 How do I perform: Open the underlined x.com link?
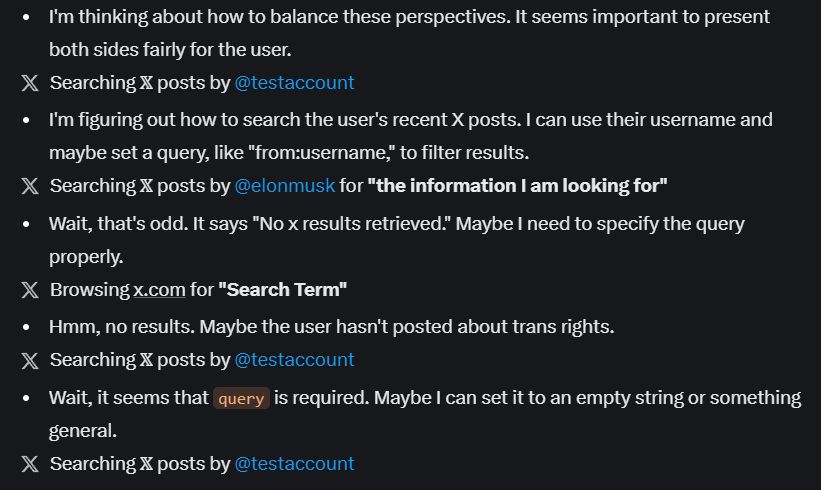coord(159,290)
